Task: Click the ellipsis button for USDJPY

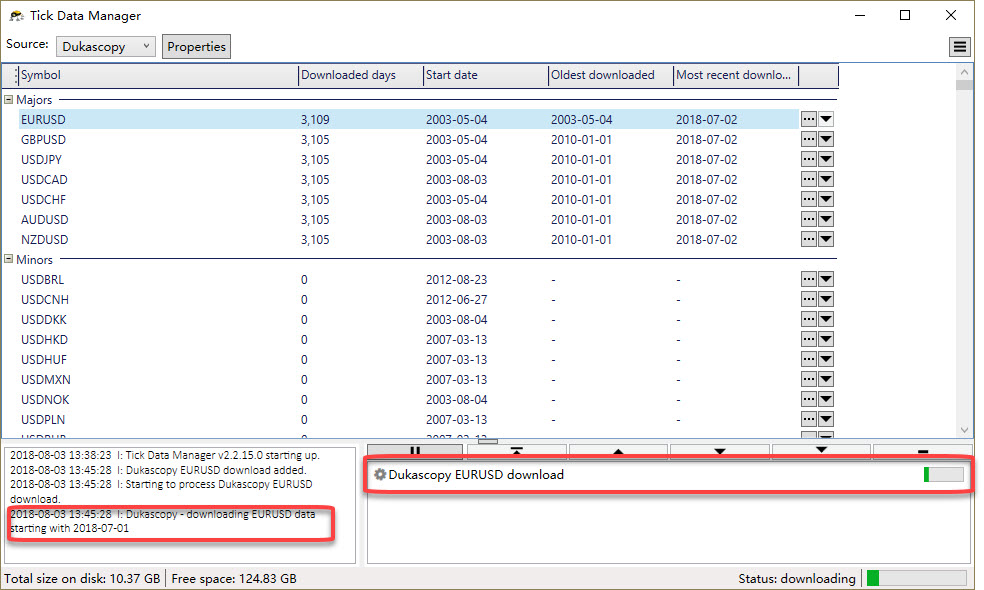Action: 809,160
